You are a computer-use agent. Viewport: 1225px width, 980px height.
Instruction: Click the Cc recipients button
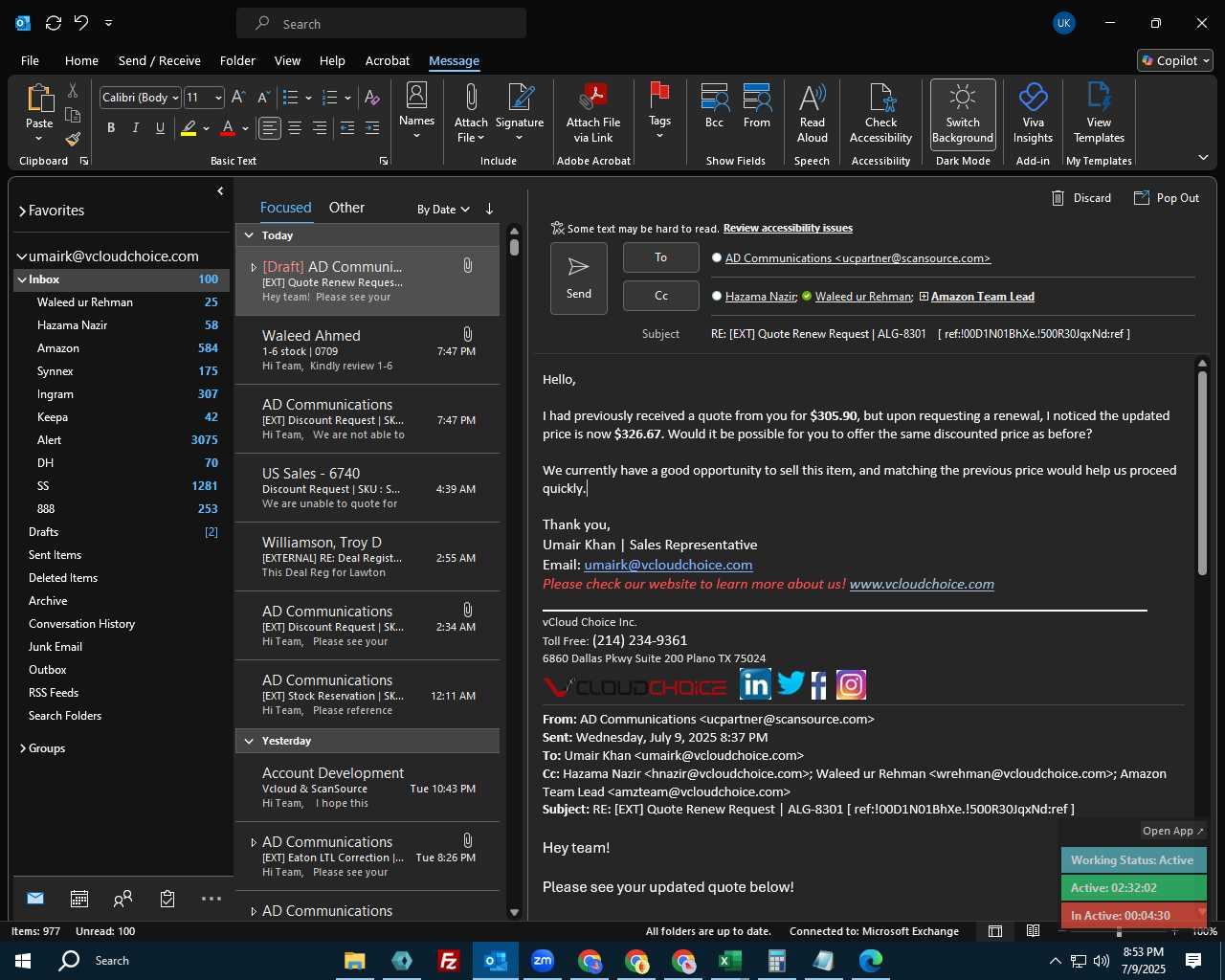(x=661, y=296)
